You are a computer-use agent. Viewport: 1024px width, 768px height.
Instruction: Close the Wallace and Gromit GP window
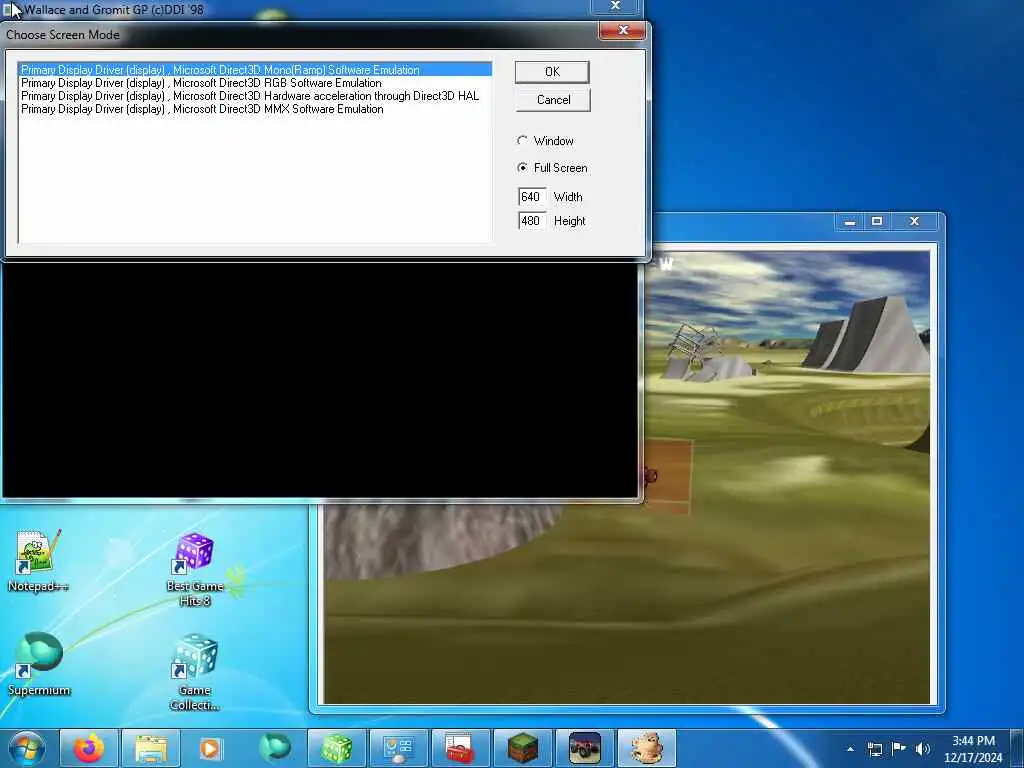tap(615, 6)
